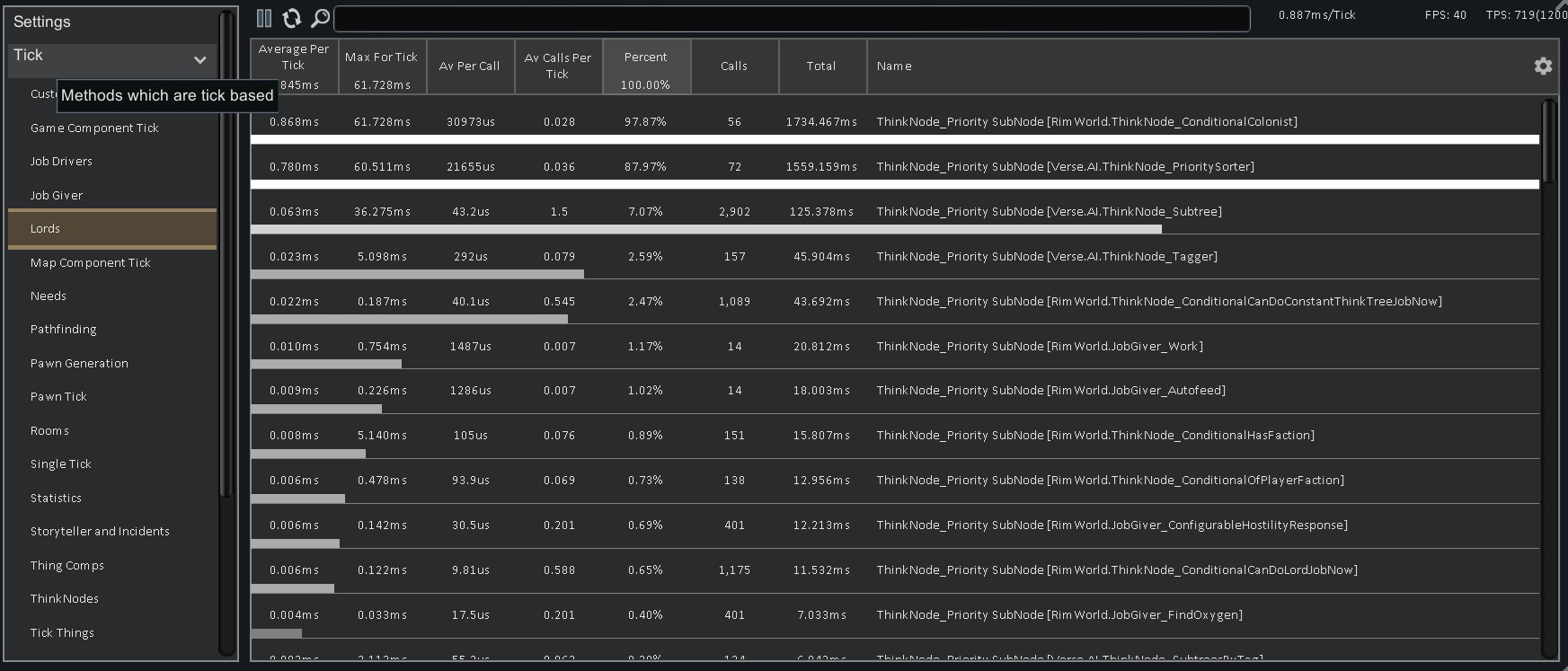This screenshot has width=1568, height=671.
Task: Select the ThinkNode_ConditionalCanDoLordJobNow row
Action: 895,570
